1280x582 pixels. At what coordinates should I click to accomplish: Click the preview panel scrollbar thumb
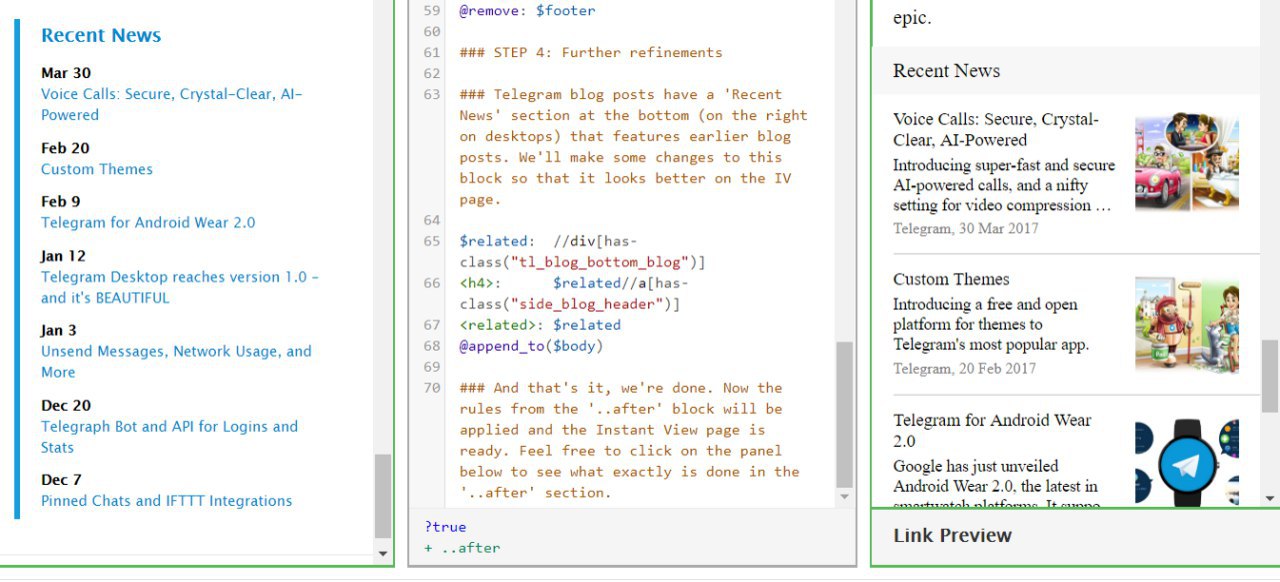pyautogui.click(x=1270, y=375)
